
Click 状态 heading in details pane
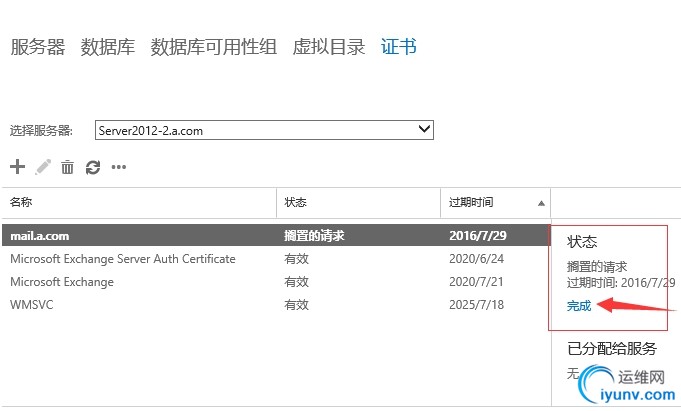coord(582,242)
